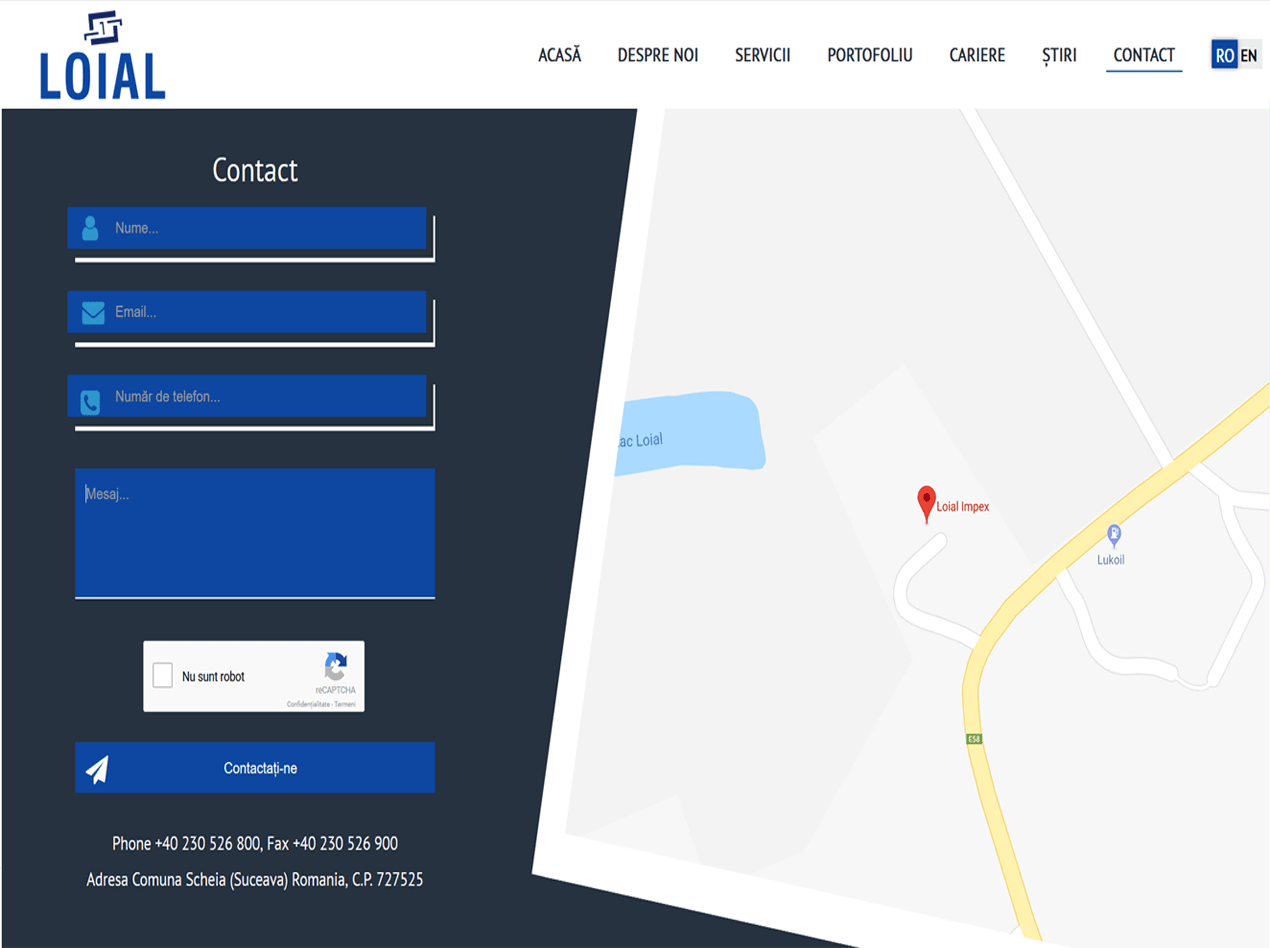Viewport: 1270px width, 948px height.
Task: Click the Lukoil gas station marker
Action: coord(1113,535)
